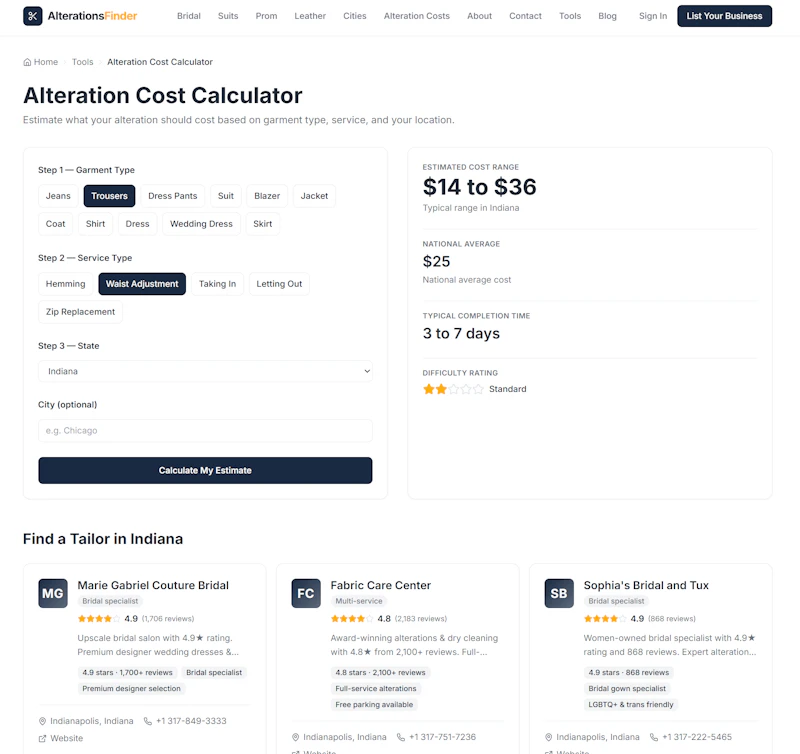Click the $14 to $36 estimate value

(x=479, y=187)
